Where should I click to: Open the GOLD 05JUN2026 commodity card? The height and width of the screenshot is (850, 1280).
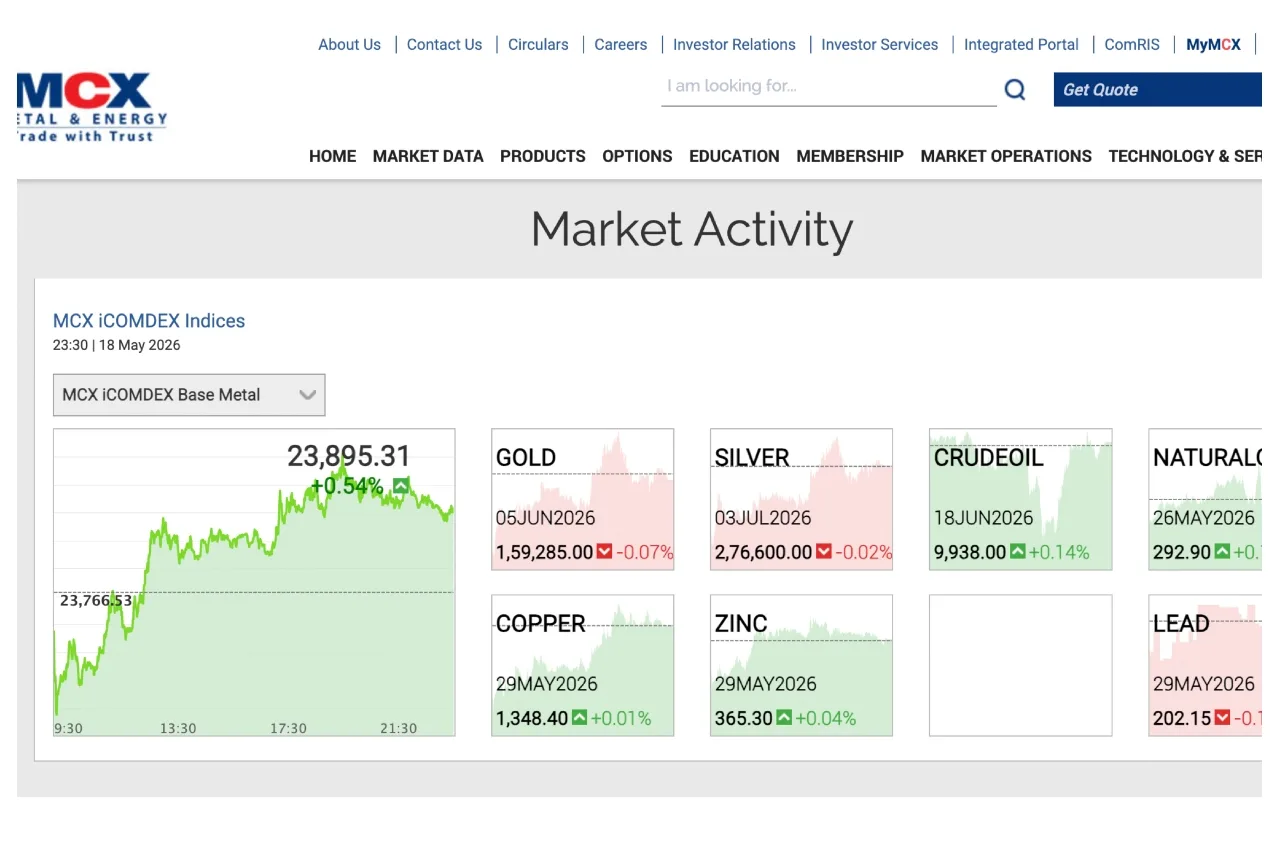(x=583, y=500)
